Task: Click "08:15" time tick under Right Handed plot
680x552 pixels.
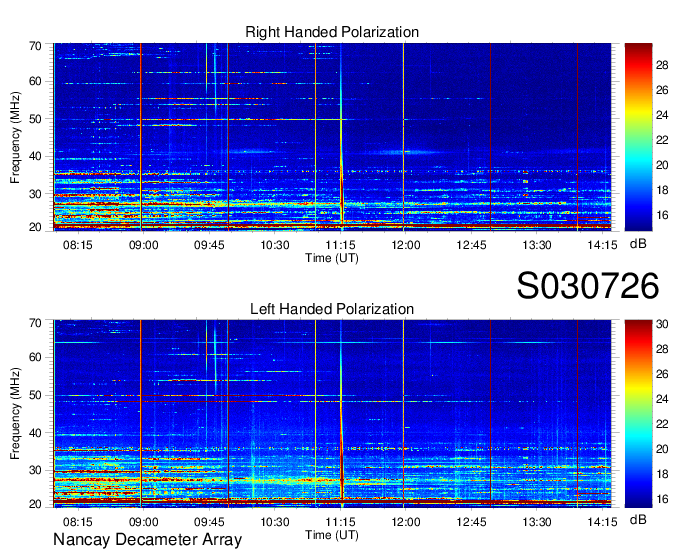Action: [78, 245]
